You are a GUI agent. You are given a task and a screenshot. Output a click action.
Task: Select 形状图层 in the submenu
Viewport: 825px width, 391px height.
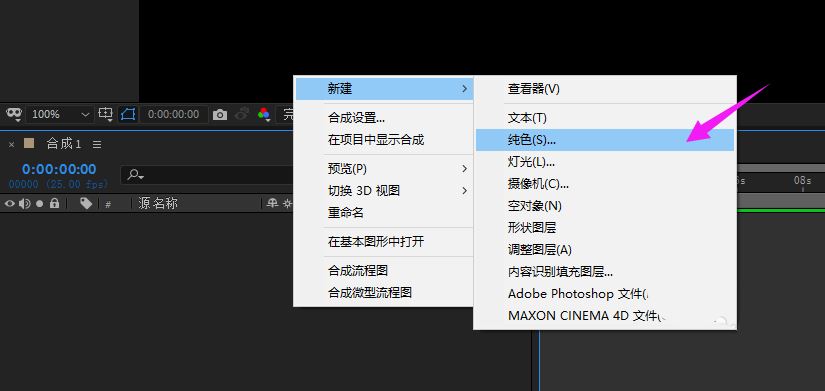tap(605, 228)
